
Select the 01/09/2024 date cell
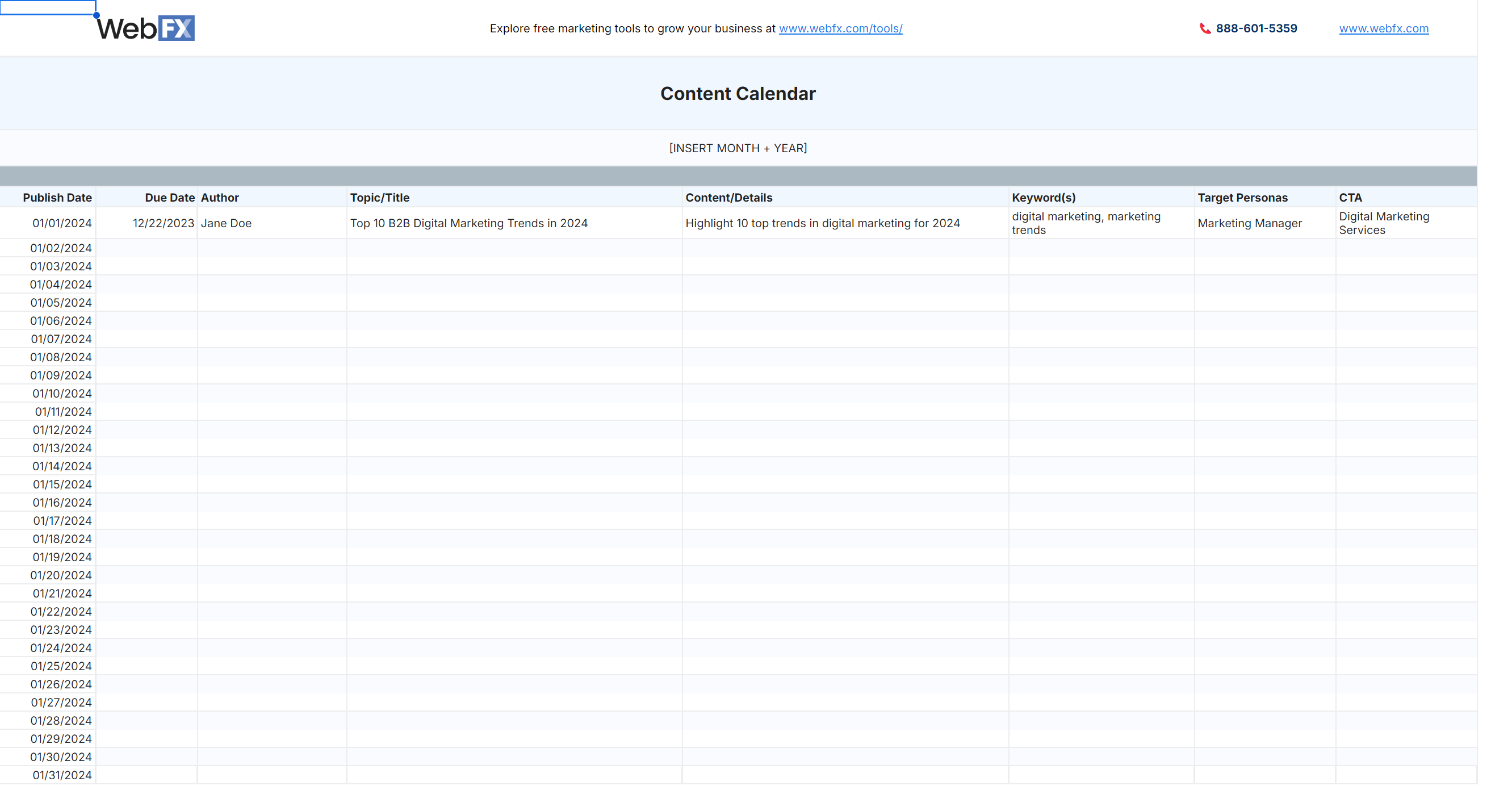pos(48,375)
